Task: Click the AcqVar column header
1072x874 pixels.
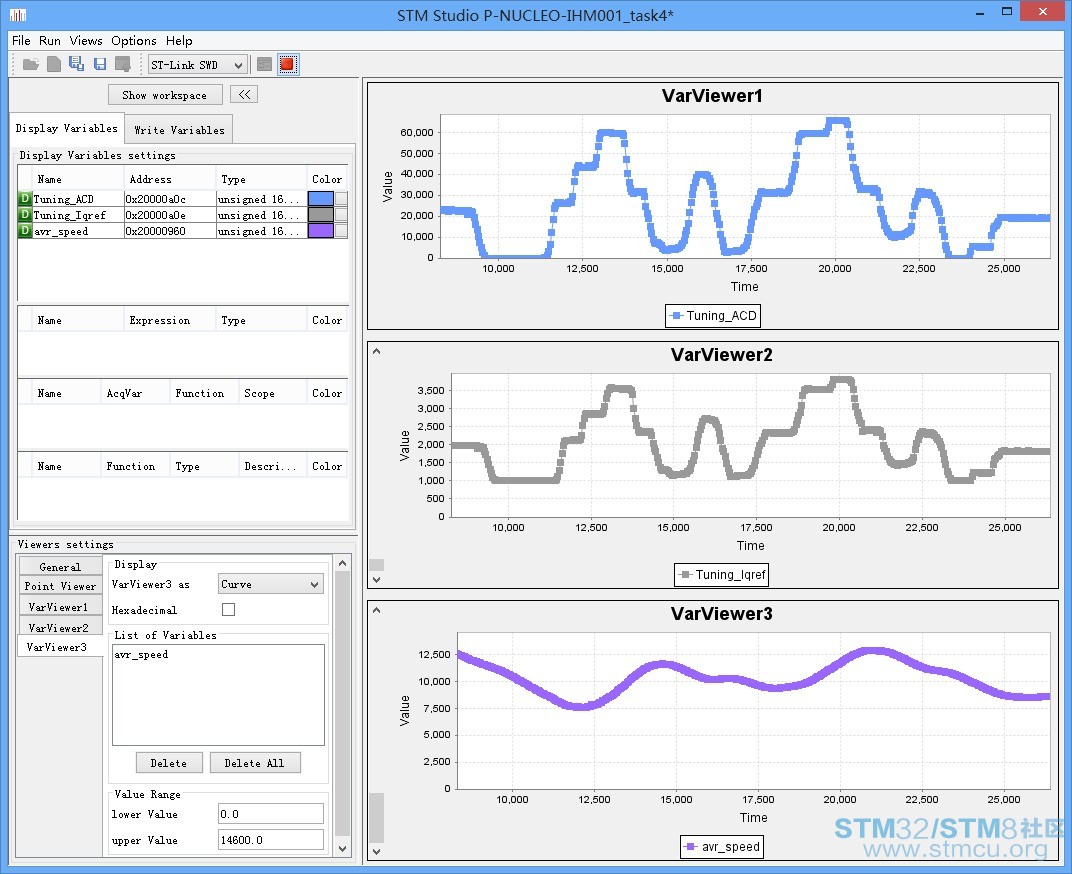Action: click(x=135, y=393)
